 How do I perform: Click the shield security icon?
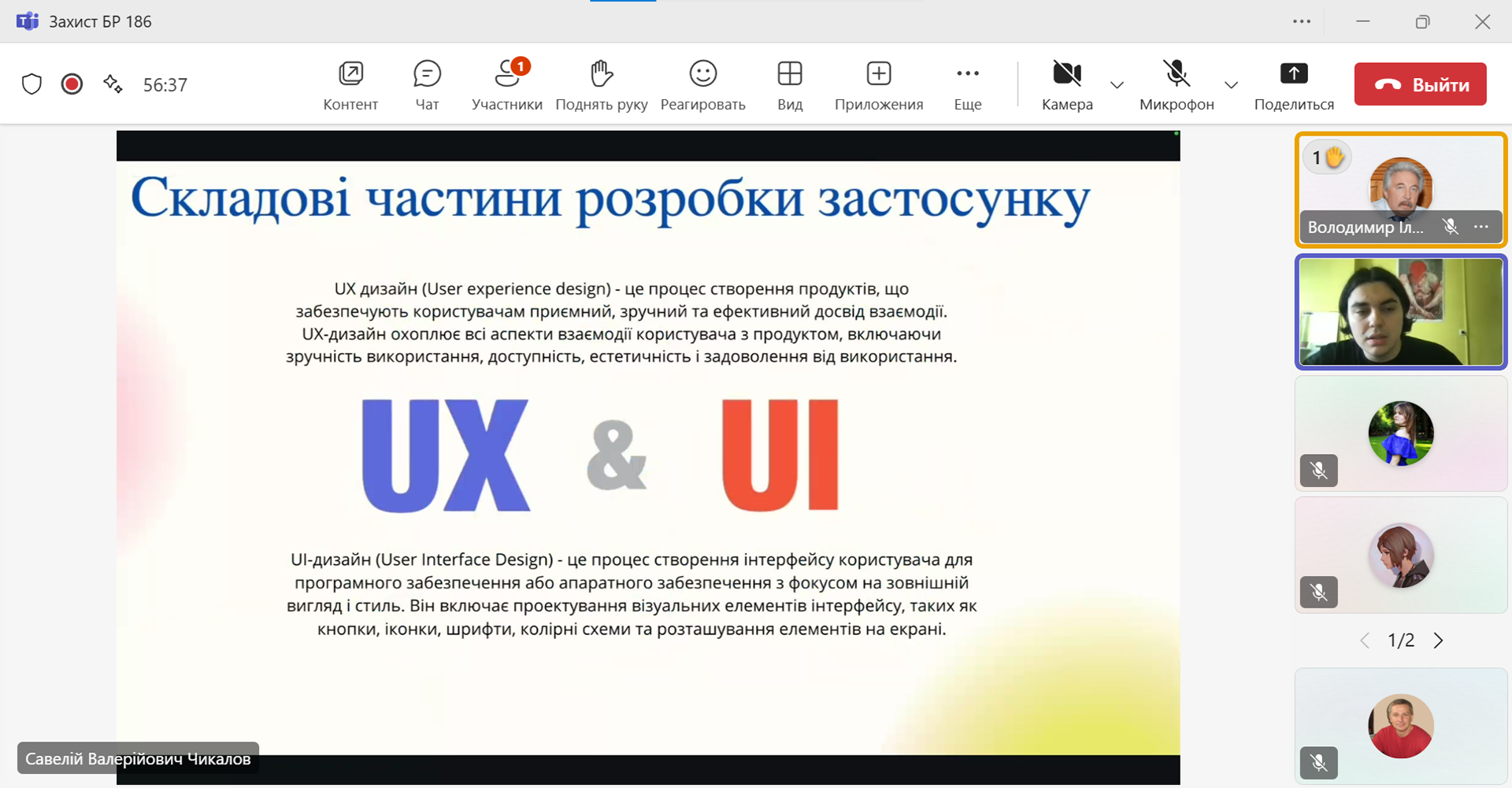coord(31,84)
